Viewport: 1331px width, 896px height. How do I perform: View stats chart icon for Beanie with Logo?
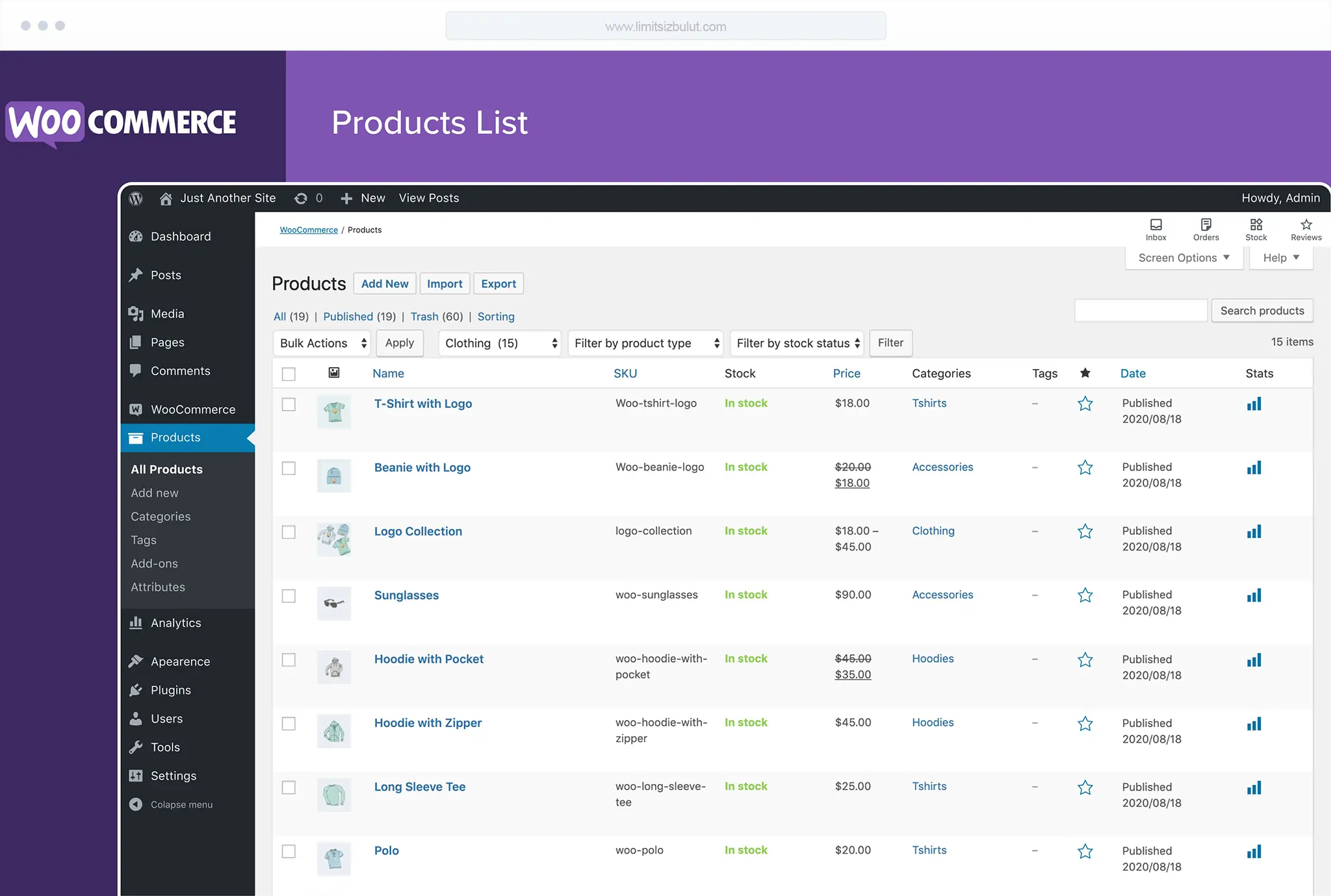click(x=1254, y=468)
